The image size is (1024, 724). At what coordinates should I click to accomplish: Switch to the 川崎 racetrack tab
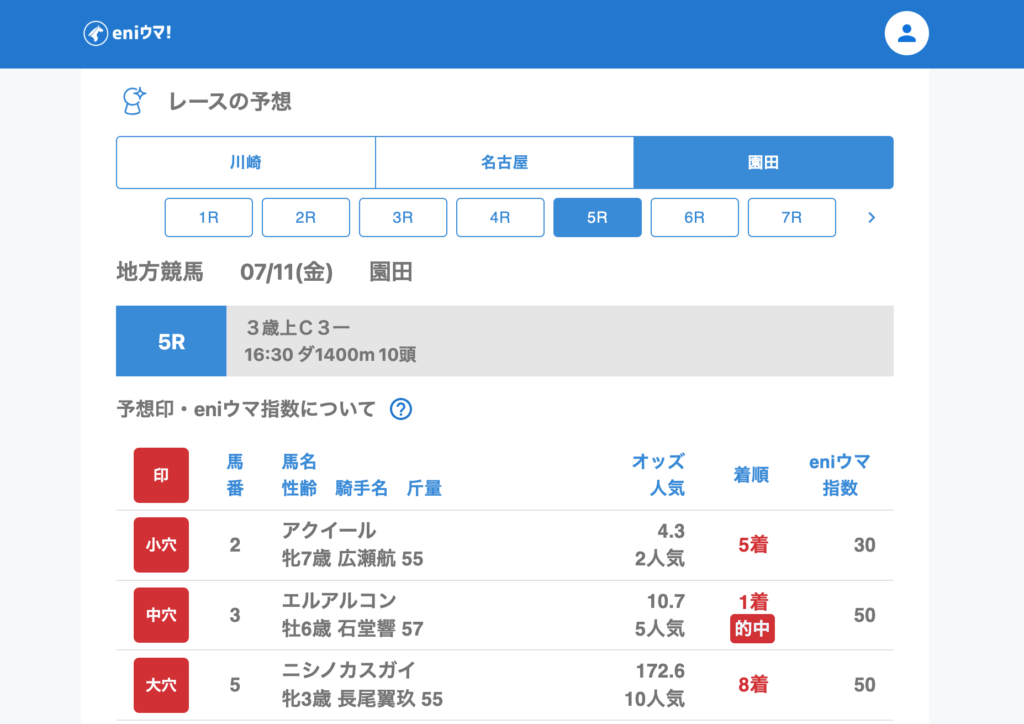(x=246, y=162)
